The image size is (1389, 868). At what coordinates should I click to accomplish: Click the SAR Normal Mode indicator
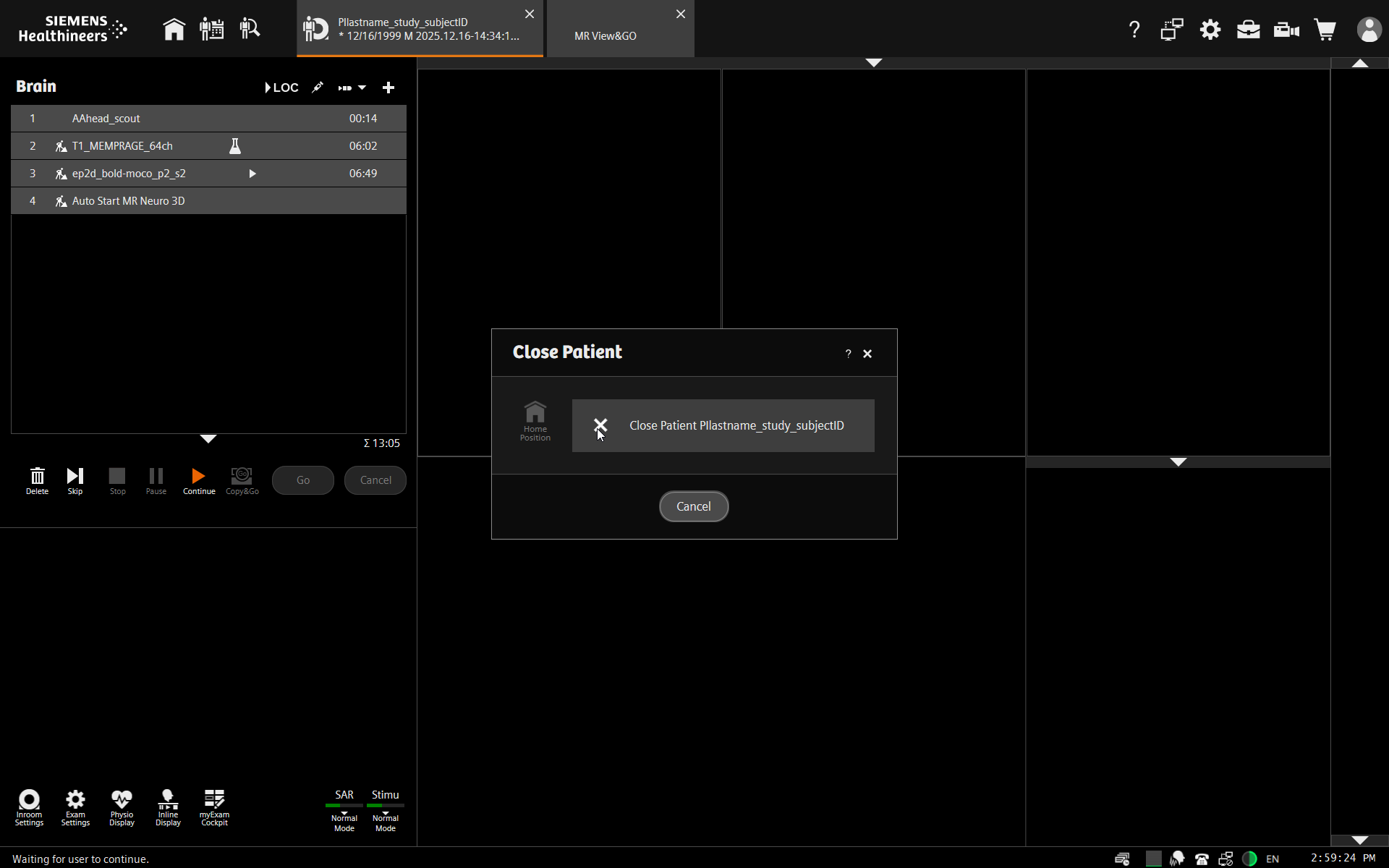344,811
